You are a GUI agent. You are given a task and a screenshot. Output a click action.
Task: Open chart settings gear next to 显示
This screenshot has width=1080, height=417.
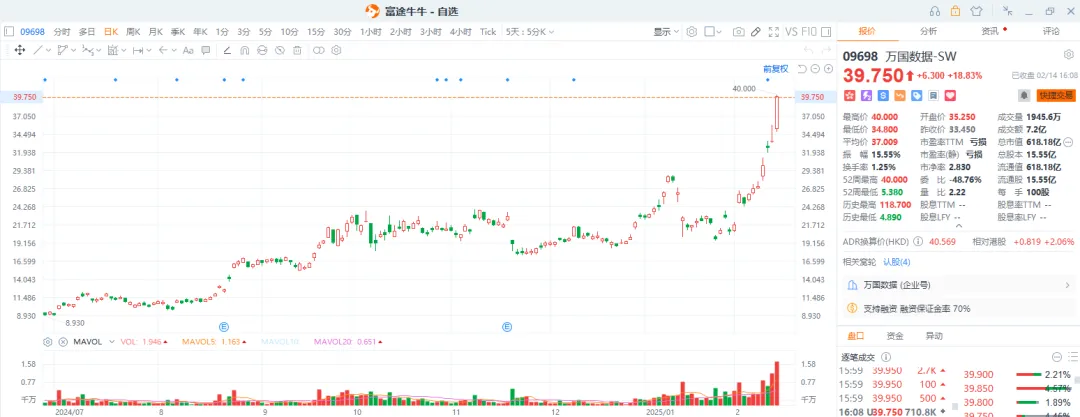point(692,32)
